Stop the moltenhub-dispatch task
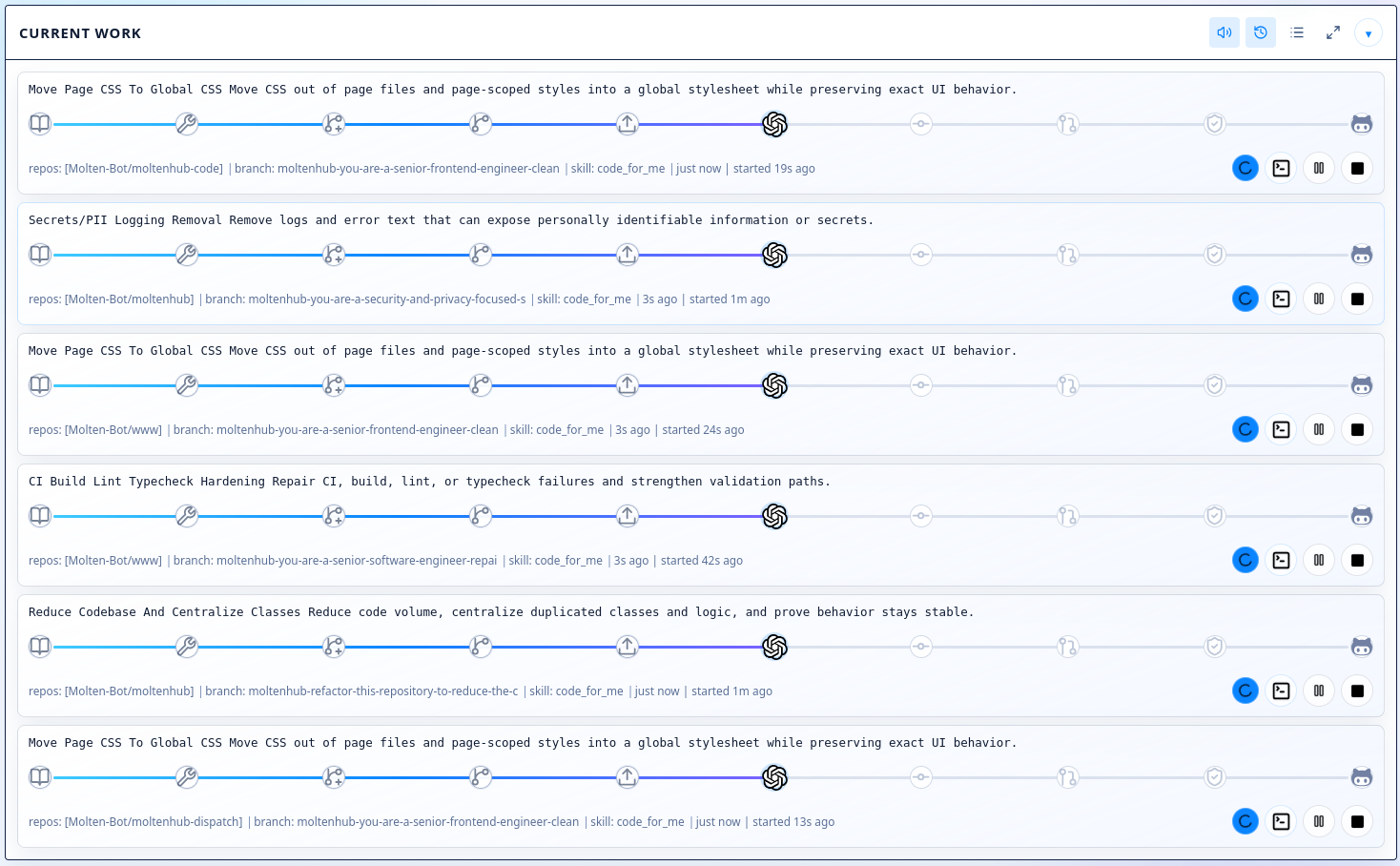 tap(1357, 821)
